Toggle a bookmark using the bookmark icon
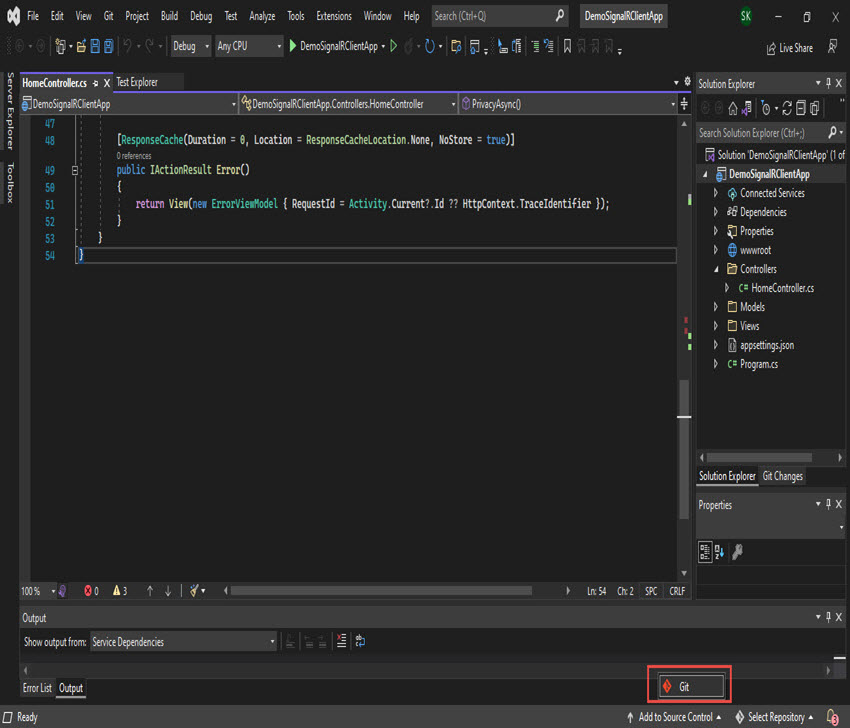This screenshot has height=728, width=850. [x=567, y=45]
